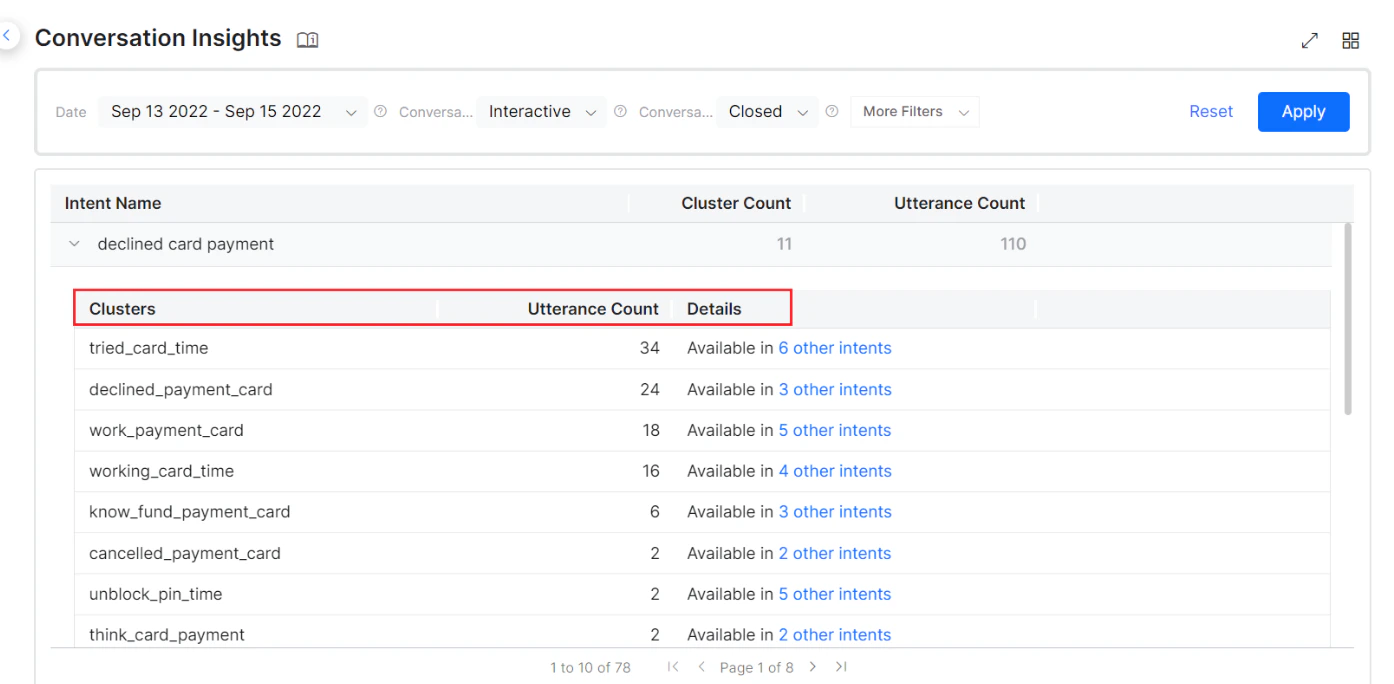Open 4 other intents link

835,471
